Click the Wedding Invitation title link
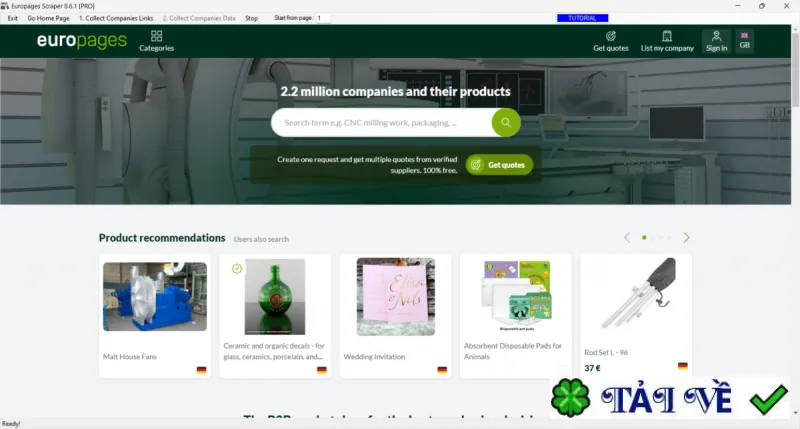Screen dimensions: 800x429 pyautogui.click(x=374, y=357)
